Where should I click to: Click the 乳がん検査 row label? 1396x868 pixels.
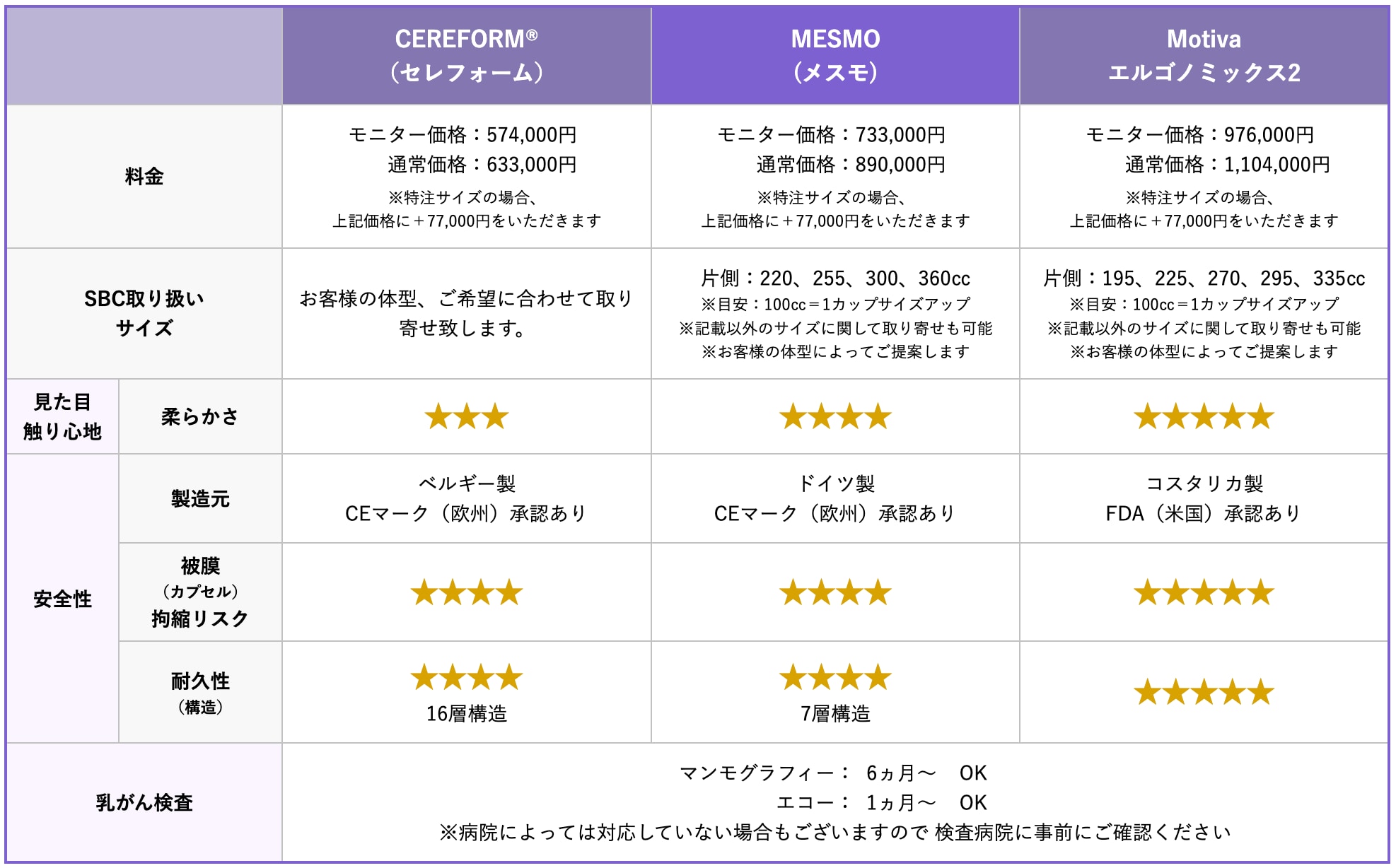coord(144,803)
